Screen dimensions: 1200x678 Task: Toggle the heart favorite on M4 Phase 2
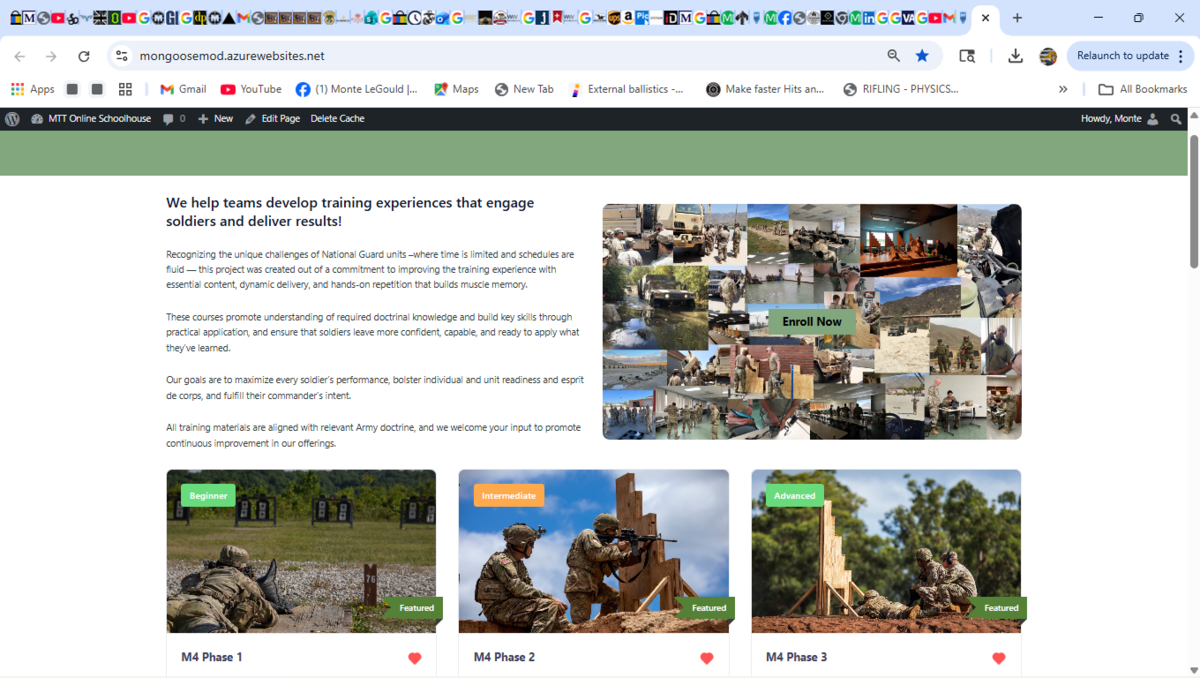point(707,658)
